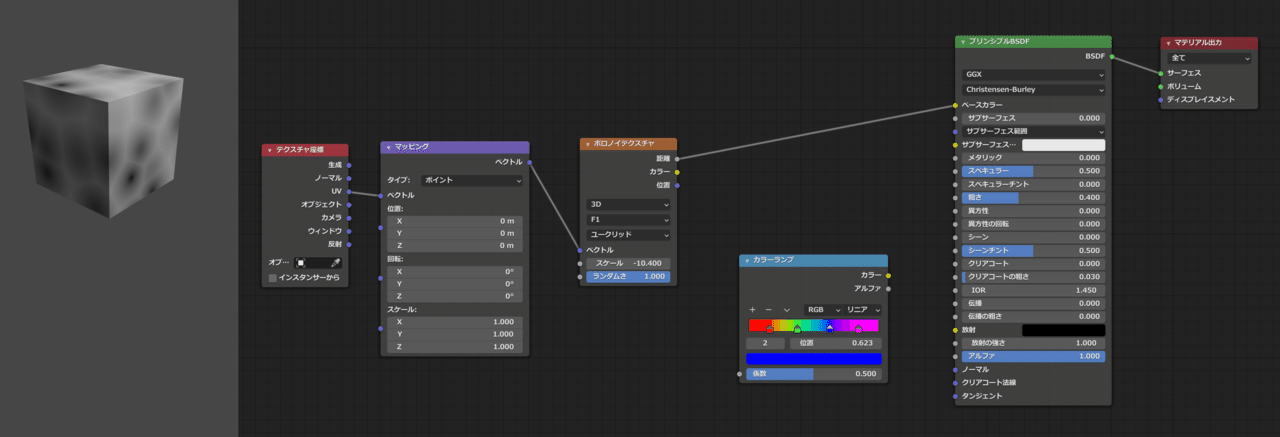Click the 反射 output socket

click(x=348, y=244)
